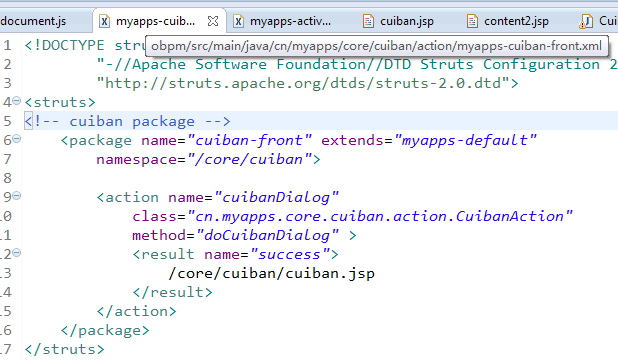The image size is (618, 360).
Task: Click the action name value "cuibanDialog"
Action: pos(276,197)
